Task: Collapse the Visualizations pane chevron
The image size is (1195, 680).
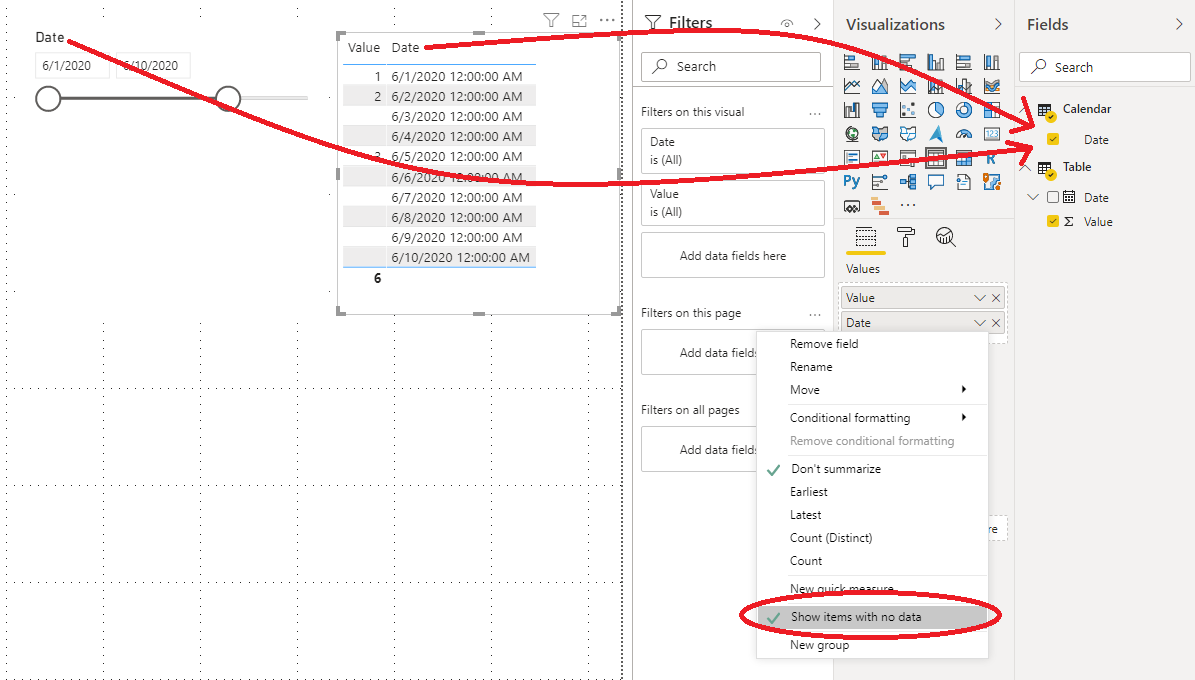Action: [x=998, y=24]
